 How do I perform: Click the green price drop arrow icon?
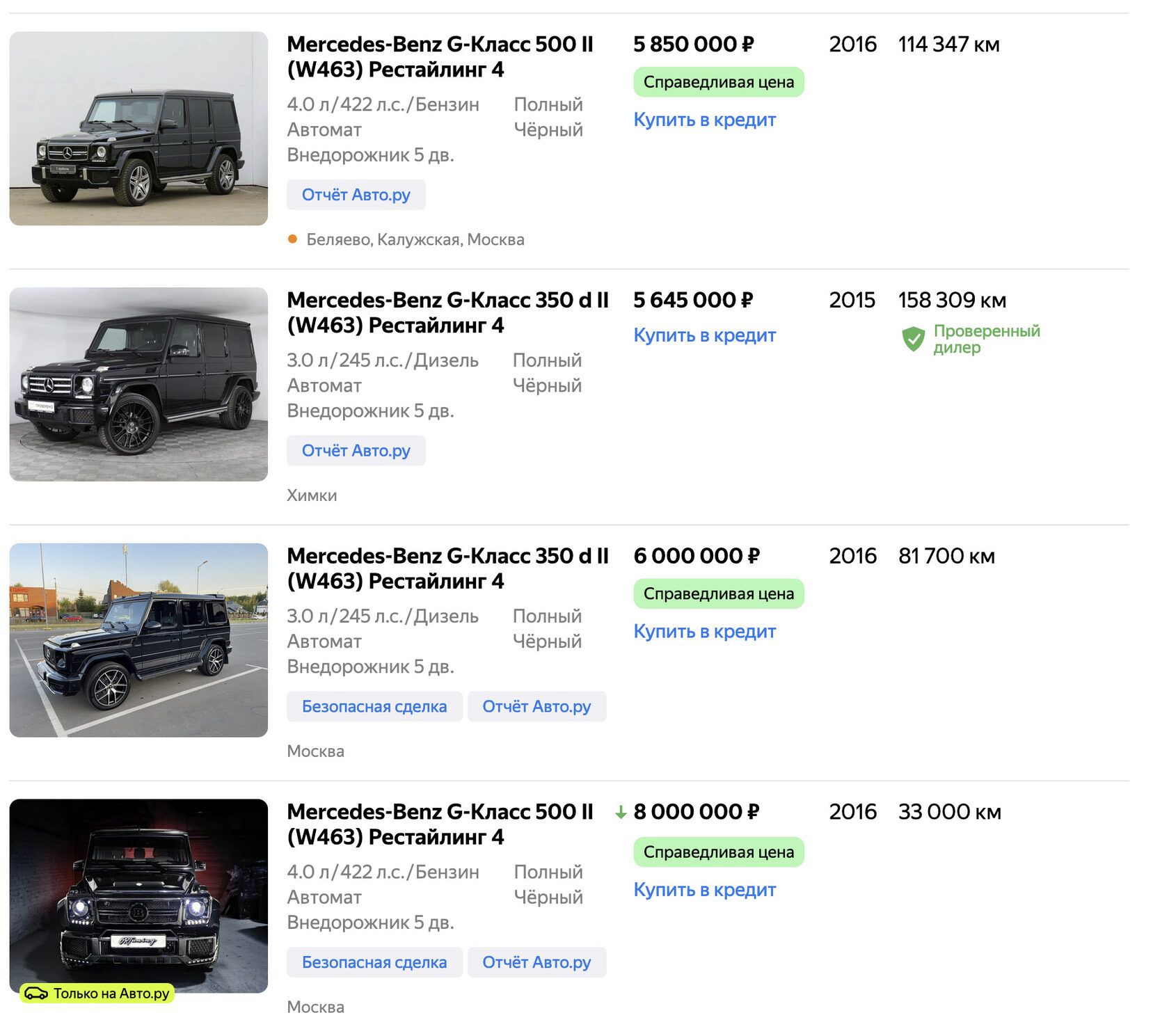pyautogui.click(x=621, y=812)
